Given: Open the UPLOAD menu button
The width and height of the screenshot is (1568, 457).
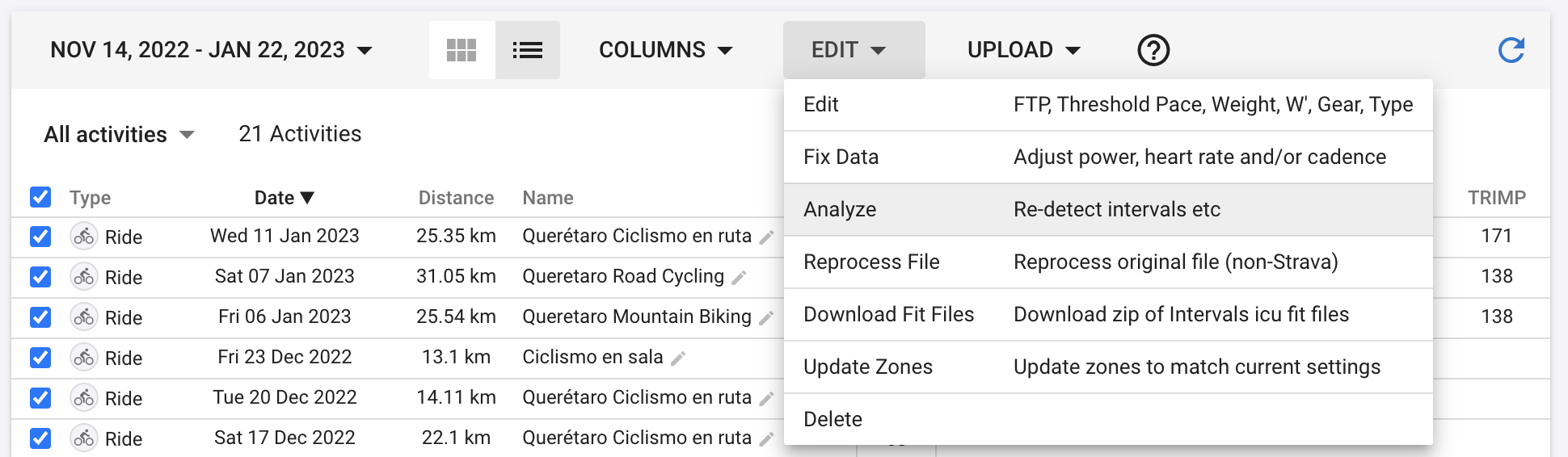Looking at the screenshot, I should (x=1023, y=50).
